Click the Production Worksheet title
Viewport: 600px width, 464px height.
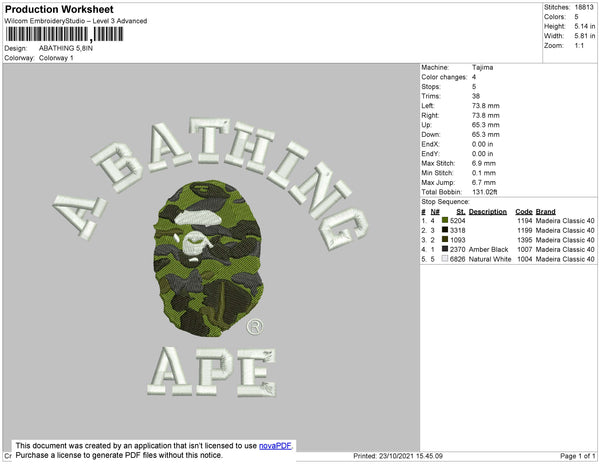coord(59,9)
